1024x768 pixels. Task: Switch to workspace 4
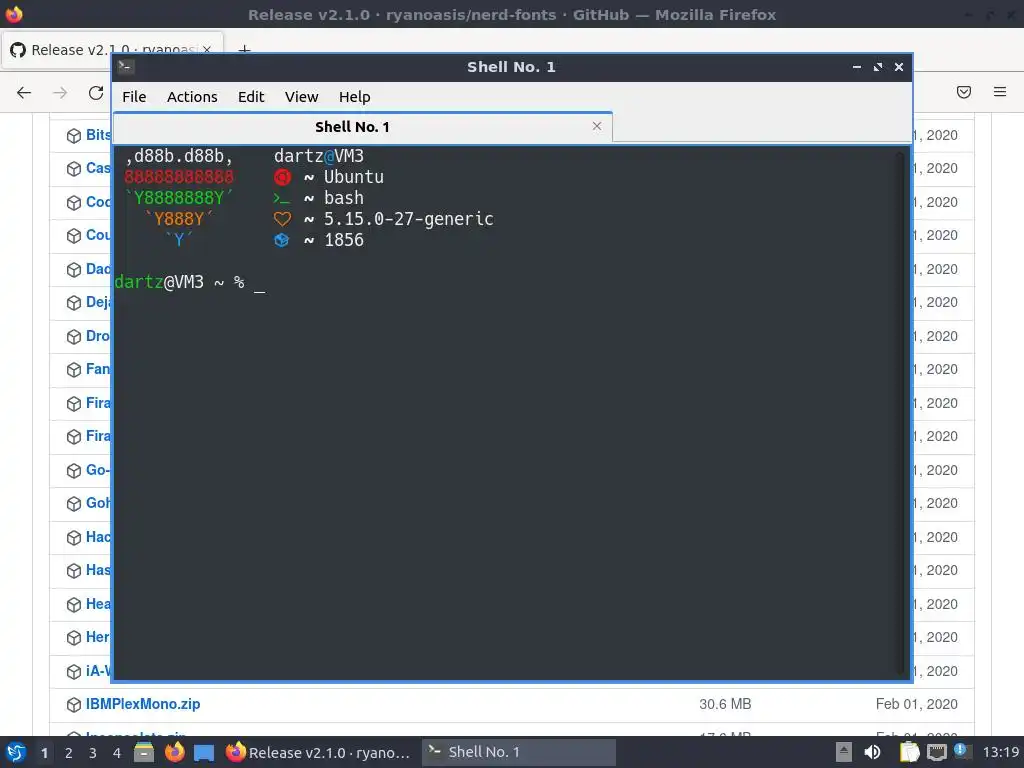[117, 753]
